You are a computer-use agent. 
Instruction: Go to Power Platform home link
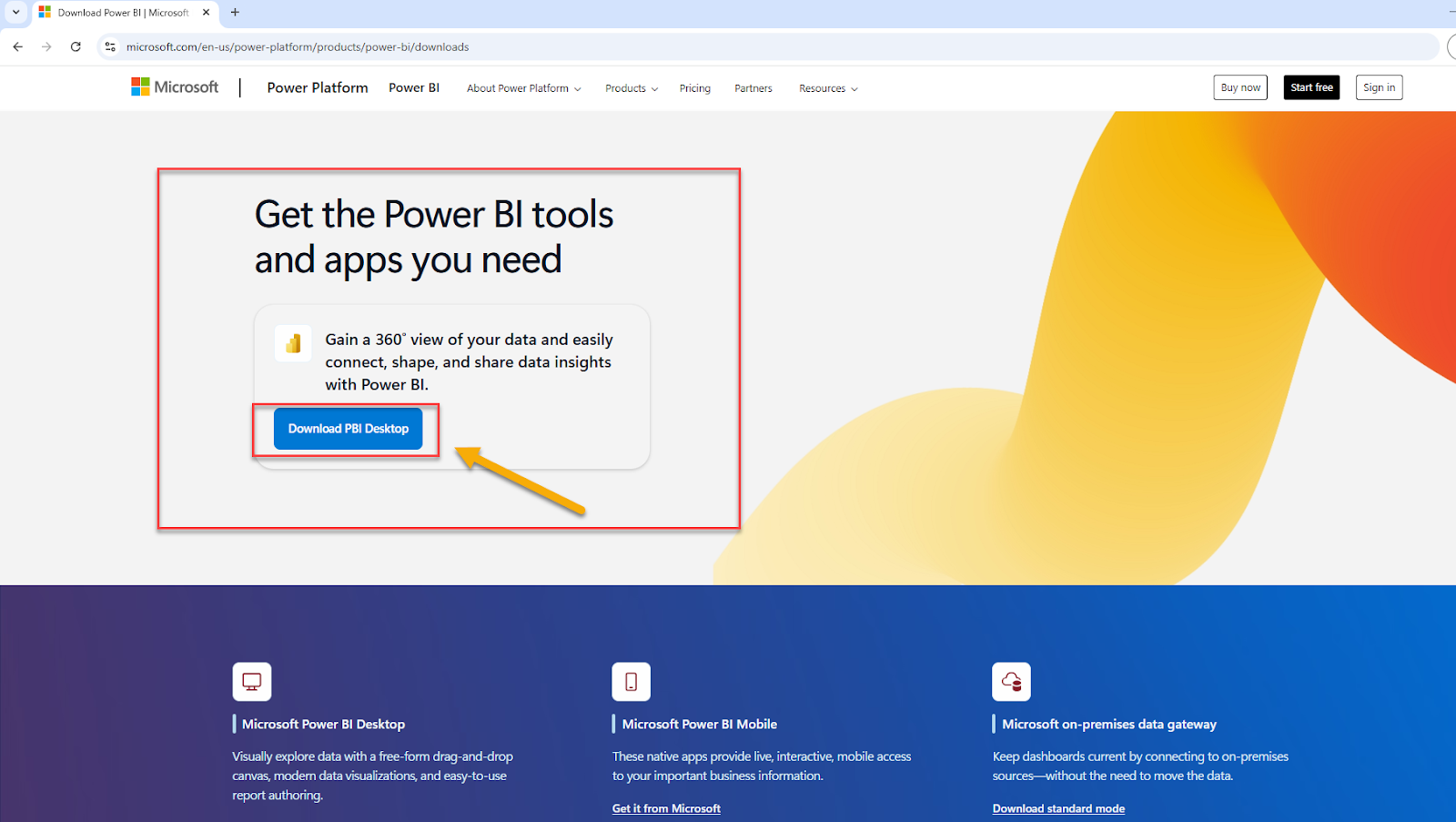coord(318,87)
